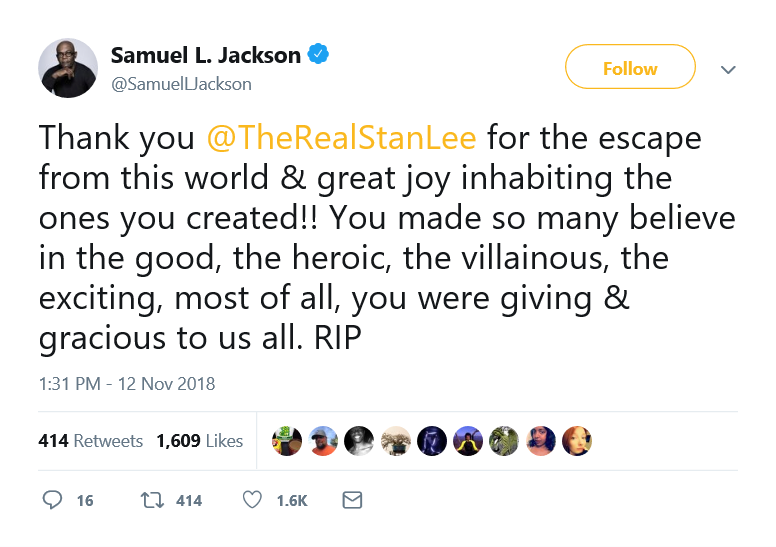This screenshot has height=547, width=776.
Task: Send tweet via envelope message icon
Action: coord(352,500)
